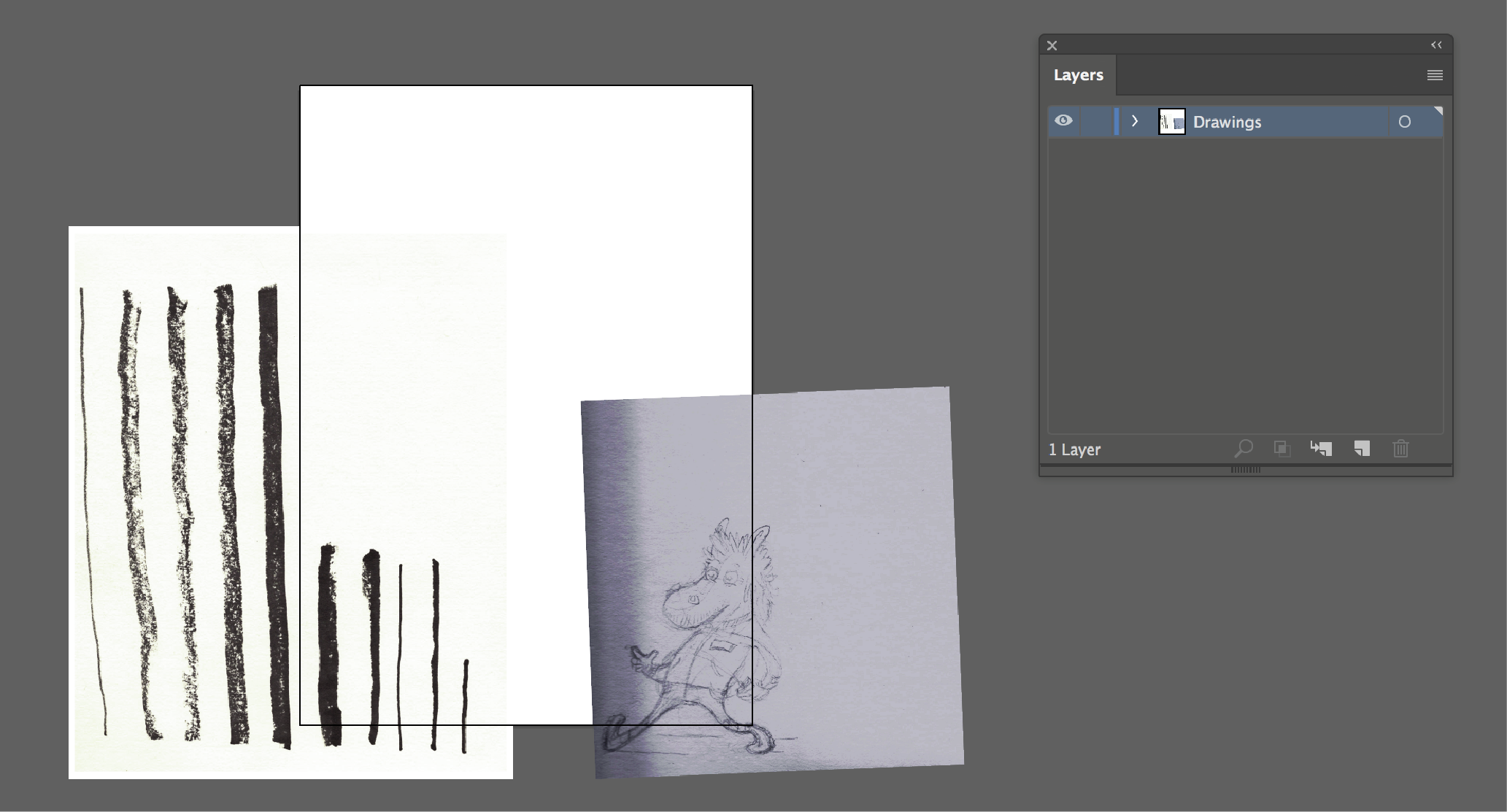1507x812 pixels.
Task: Click the Drawings layer target circle
Action: 1404,122
